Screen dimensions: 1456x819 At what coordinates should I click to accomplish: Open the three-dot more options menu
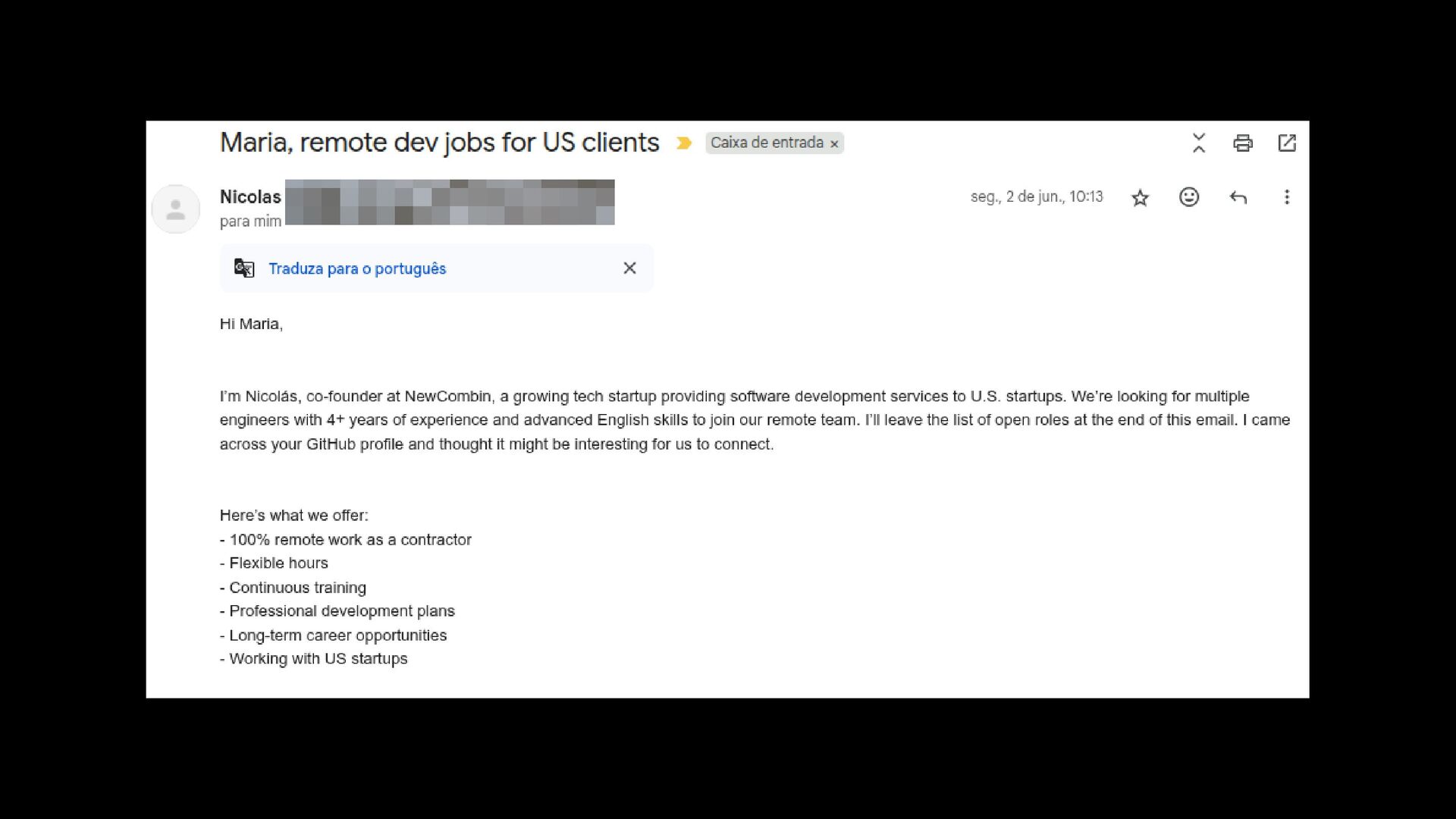tap(1286, 197)
